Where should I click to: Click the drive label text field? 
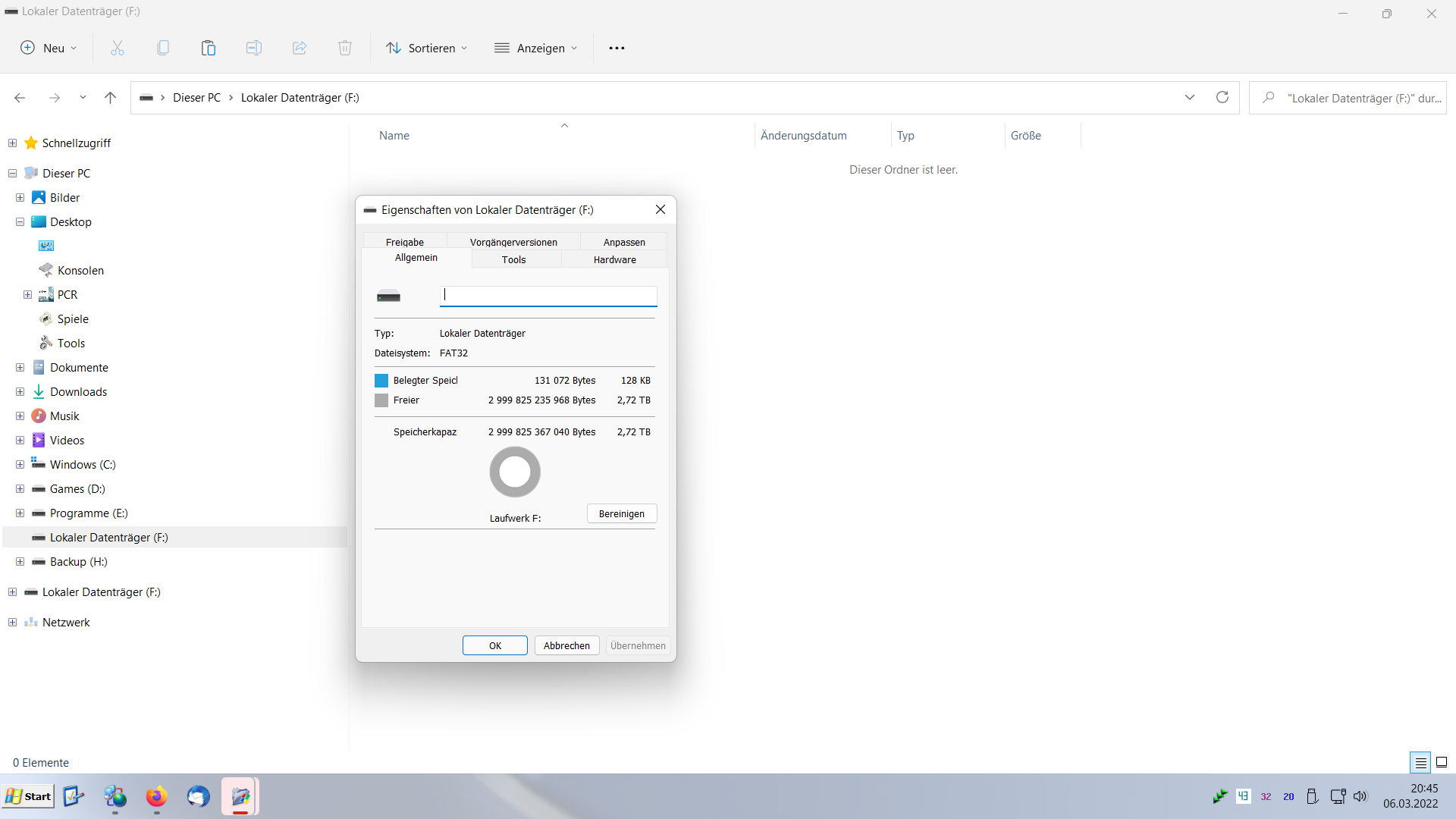coord(548,296)
